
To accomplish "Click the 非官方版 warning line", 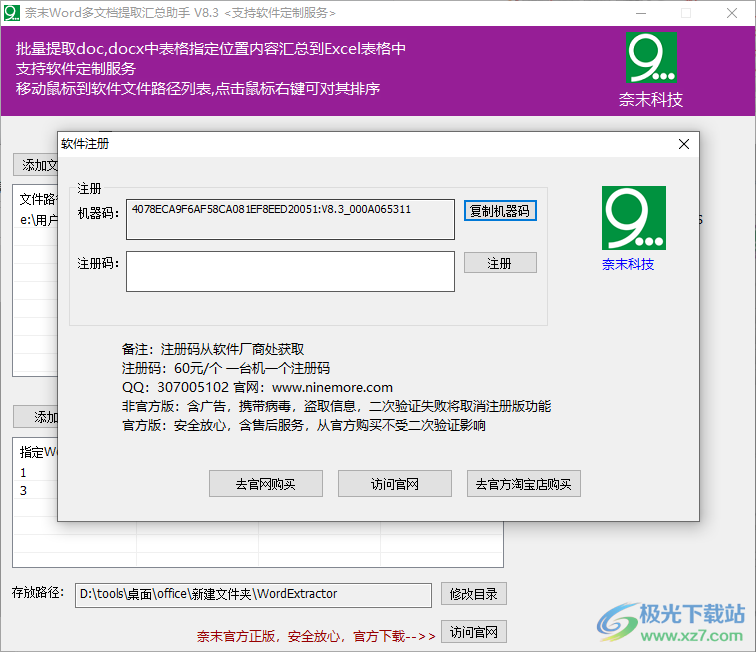I will coord(336,407).
